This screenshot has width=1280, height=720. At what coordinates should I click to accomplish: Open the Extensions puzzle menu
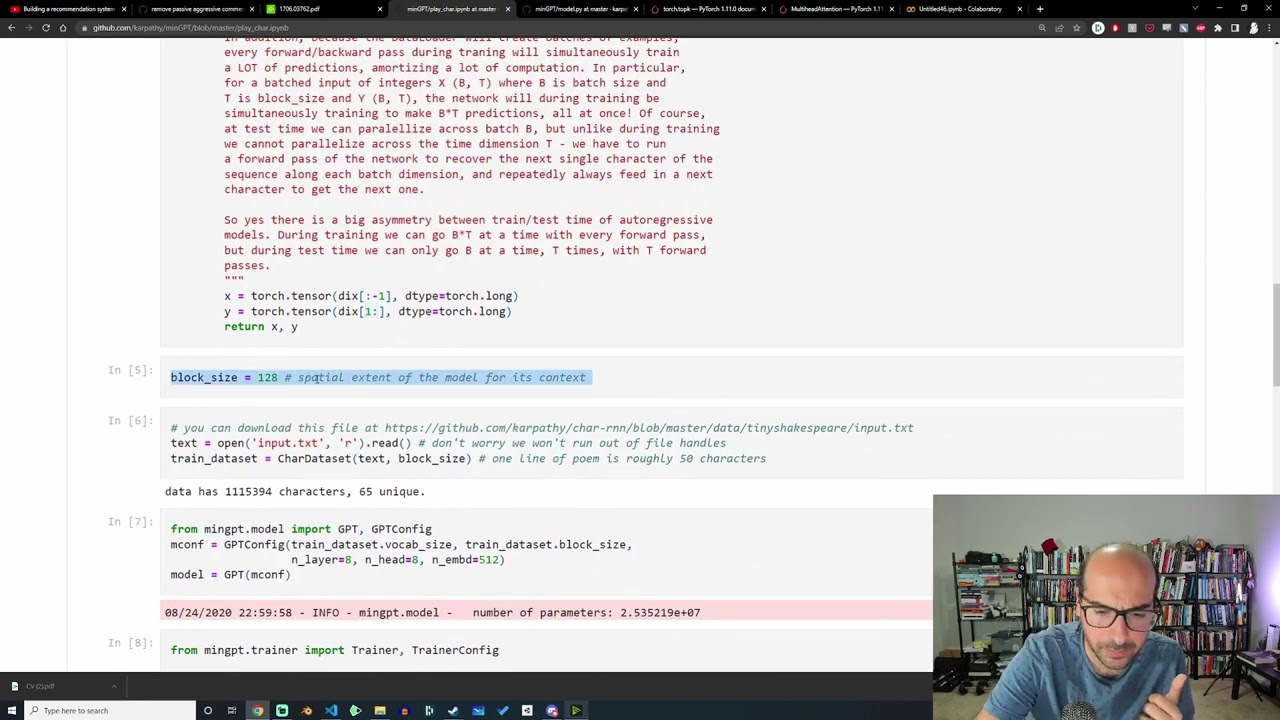click(1217, 28)
